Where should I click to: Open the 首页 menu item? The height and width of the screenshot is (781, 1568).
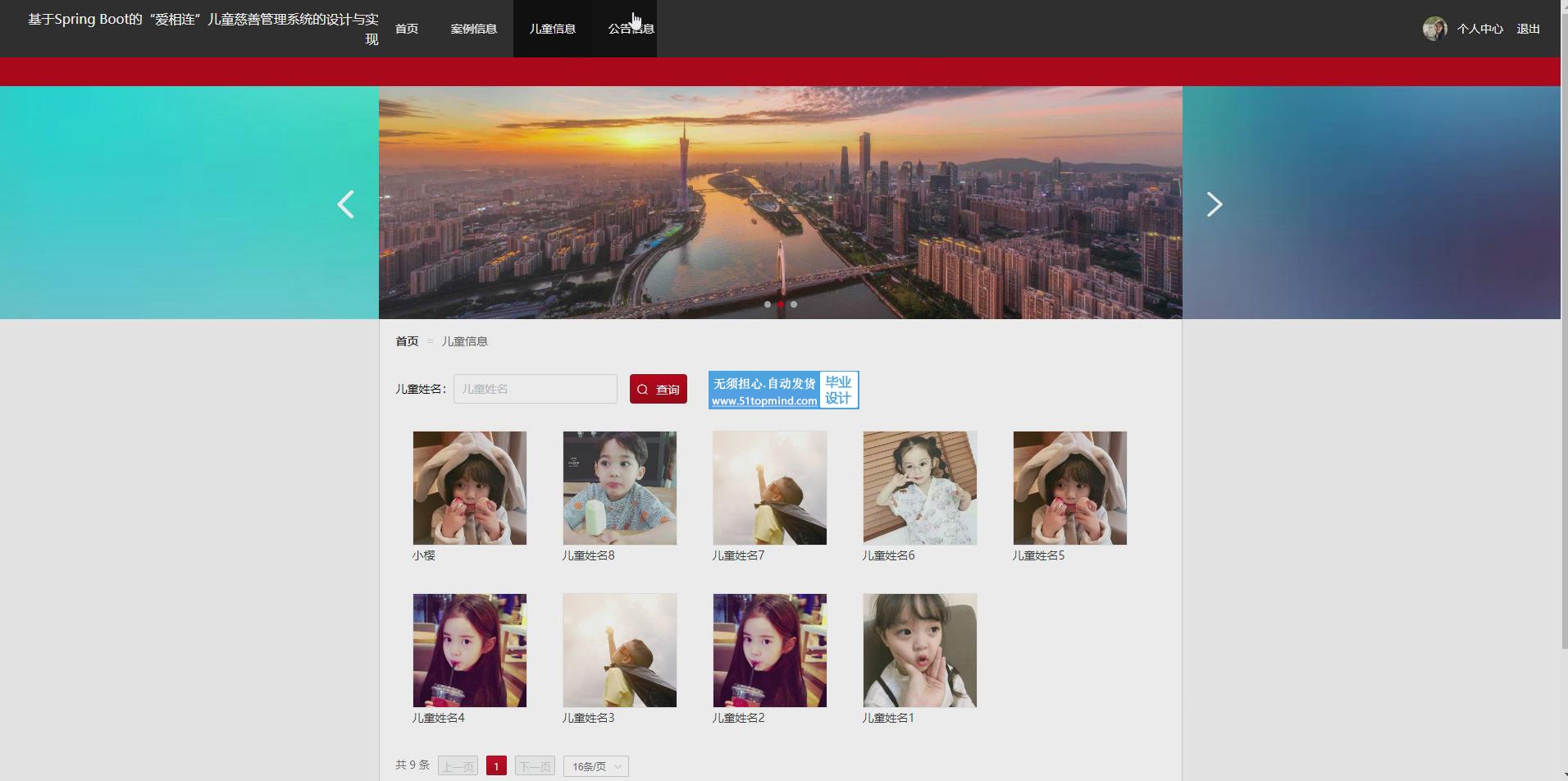click(407, 29)
